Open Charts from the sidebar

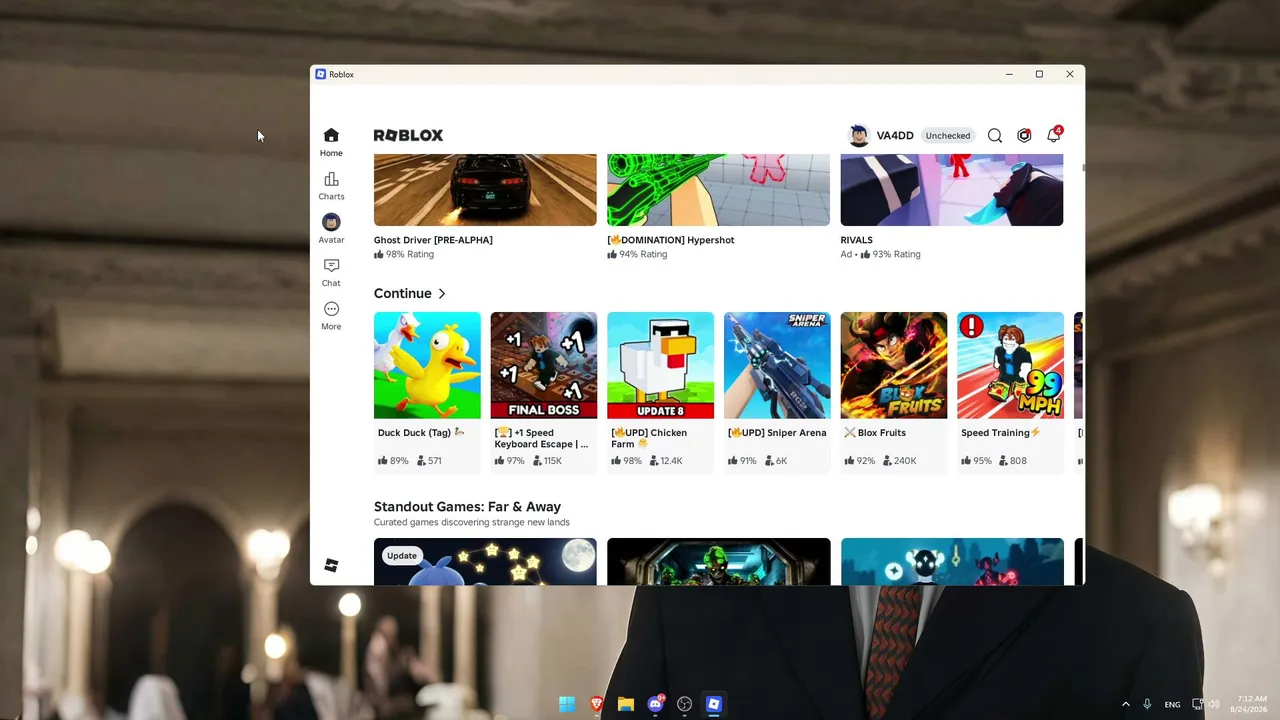tap(331, 186)
